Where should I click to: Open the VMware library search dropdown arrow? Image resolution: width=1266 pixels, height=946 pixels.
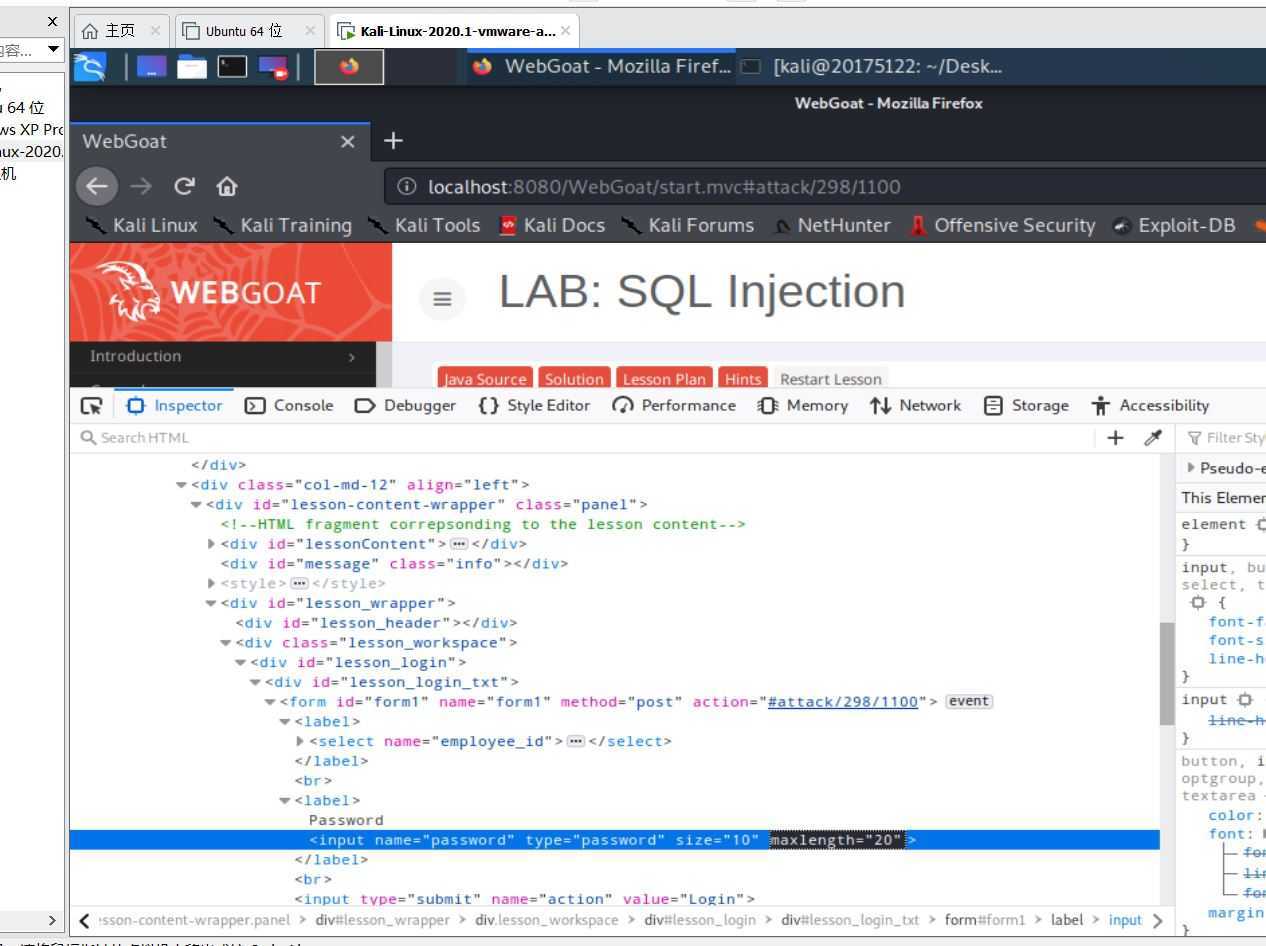coord(52,49)
